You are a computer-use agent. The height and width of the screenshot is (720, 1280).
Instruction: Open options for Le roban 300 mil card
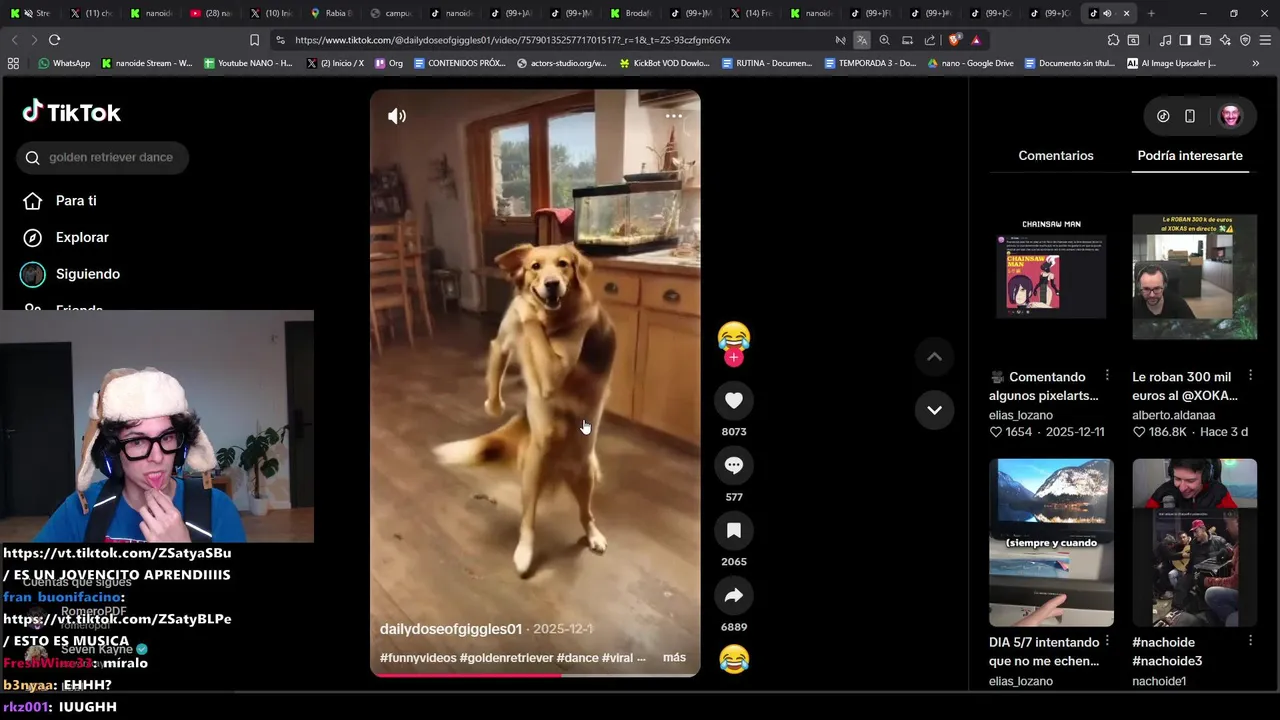1250,376
